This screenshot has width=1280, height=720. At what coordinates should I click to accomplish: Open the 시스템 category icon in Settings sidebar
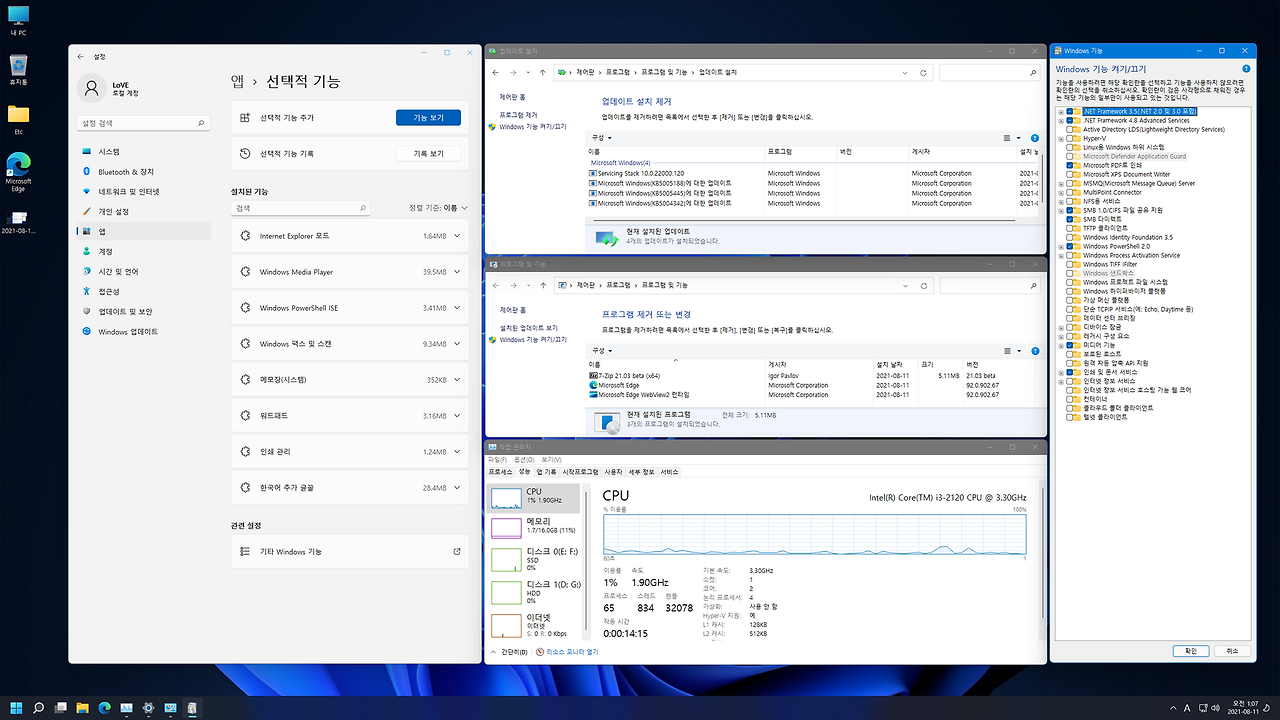(87, 151)
